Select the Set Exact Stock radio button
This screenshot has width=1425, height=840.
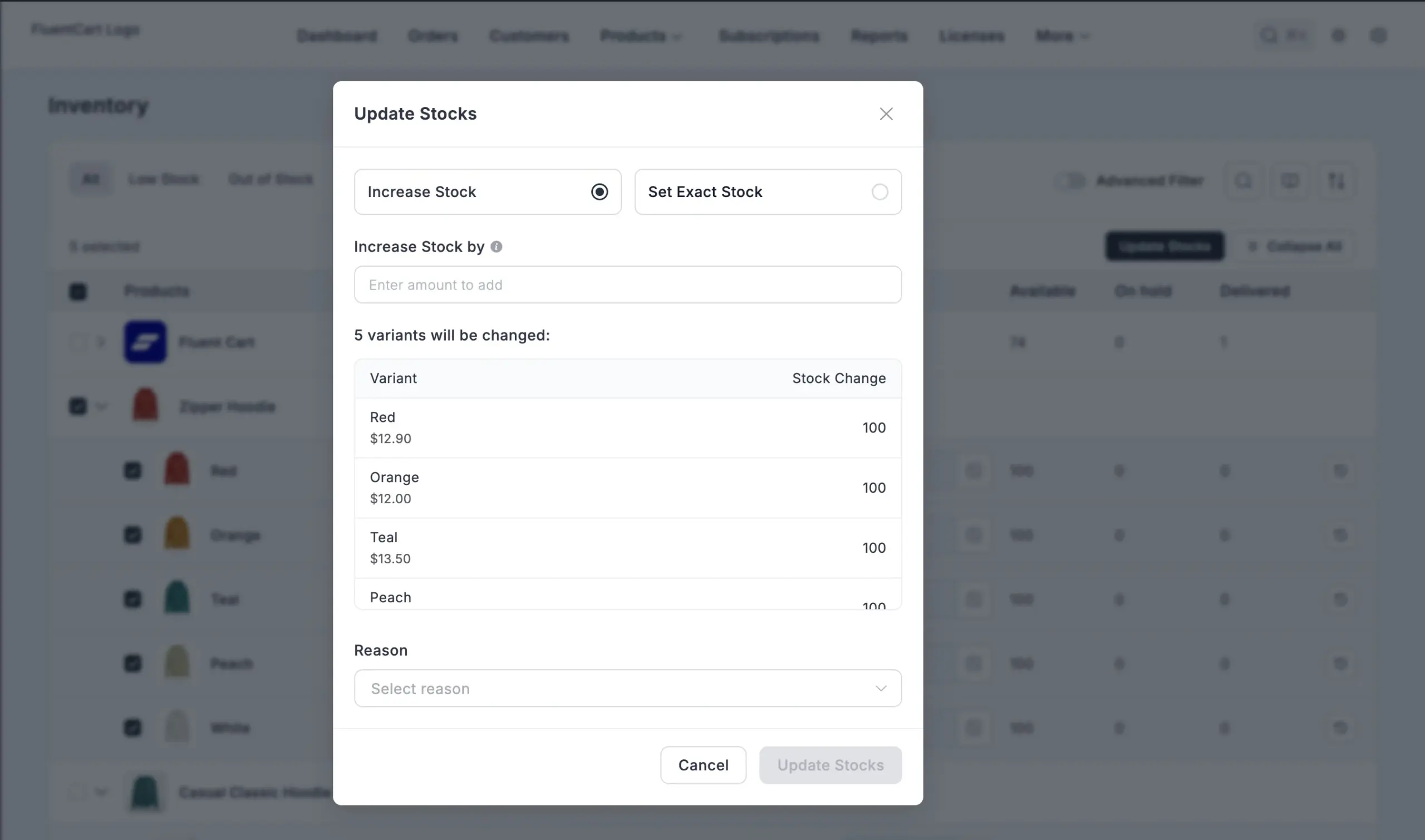coord(879,192)
